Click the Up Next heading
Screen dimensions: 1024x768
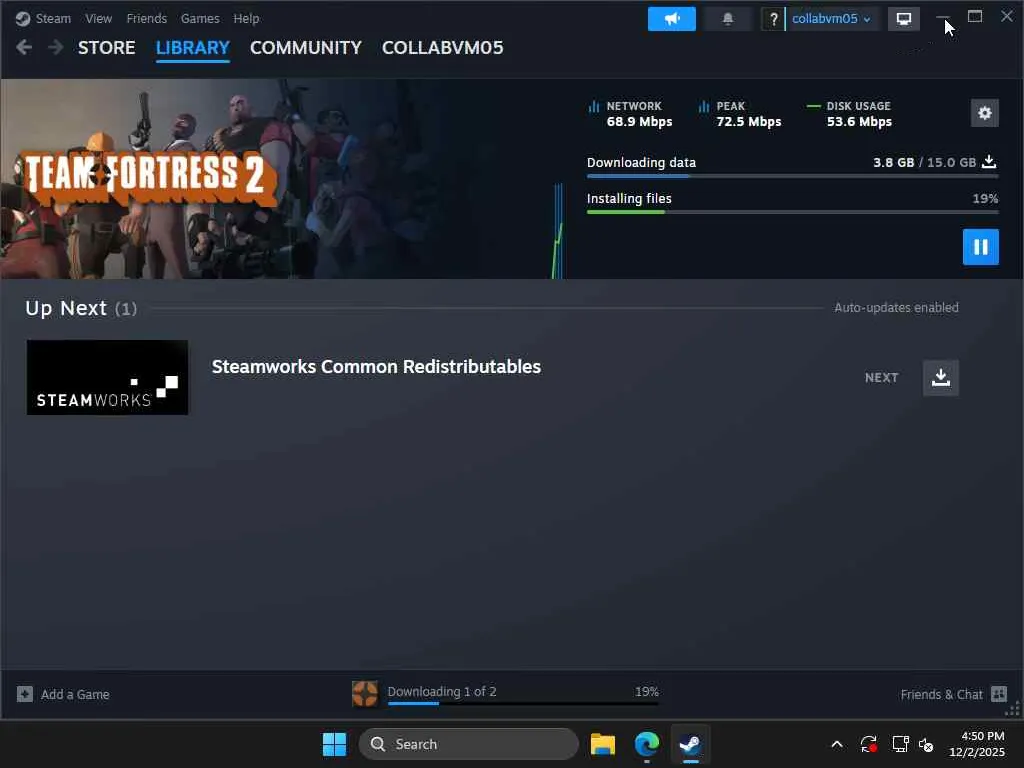tap(81, 308)
